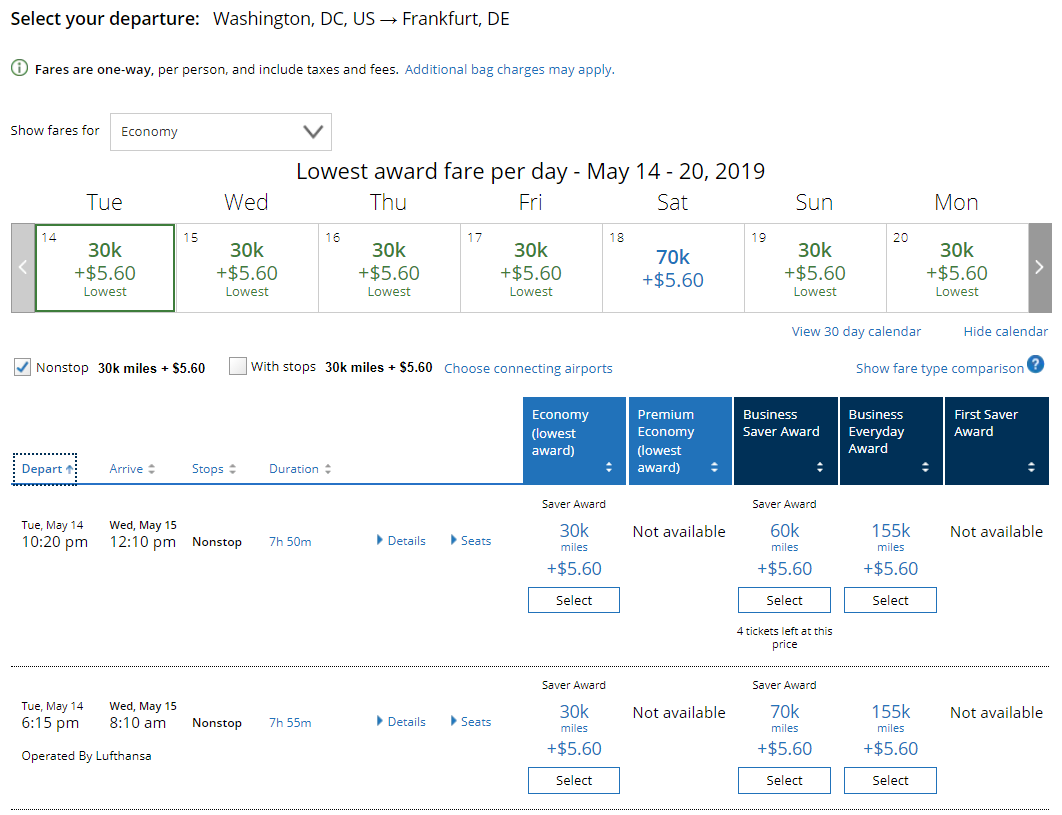1062x815 pixels.
Task: Choose the Wednesday 15 date tile
Action: (247, 268)
